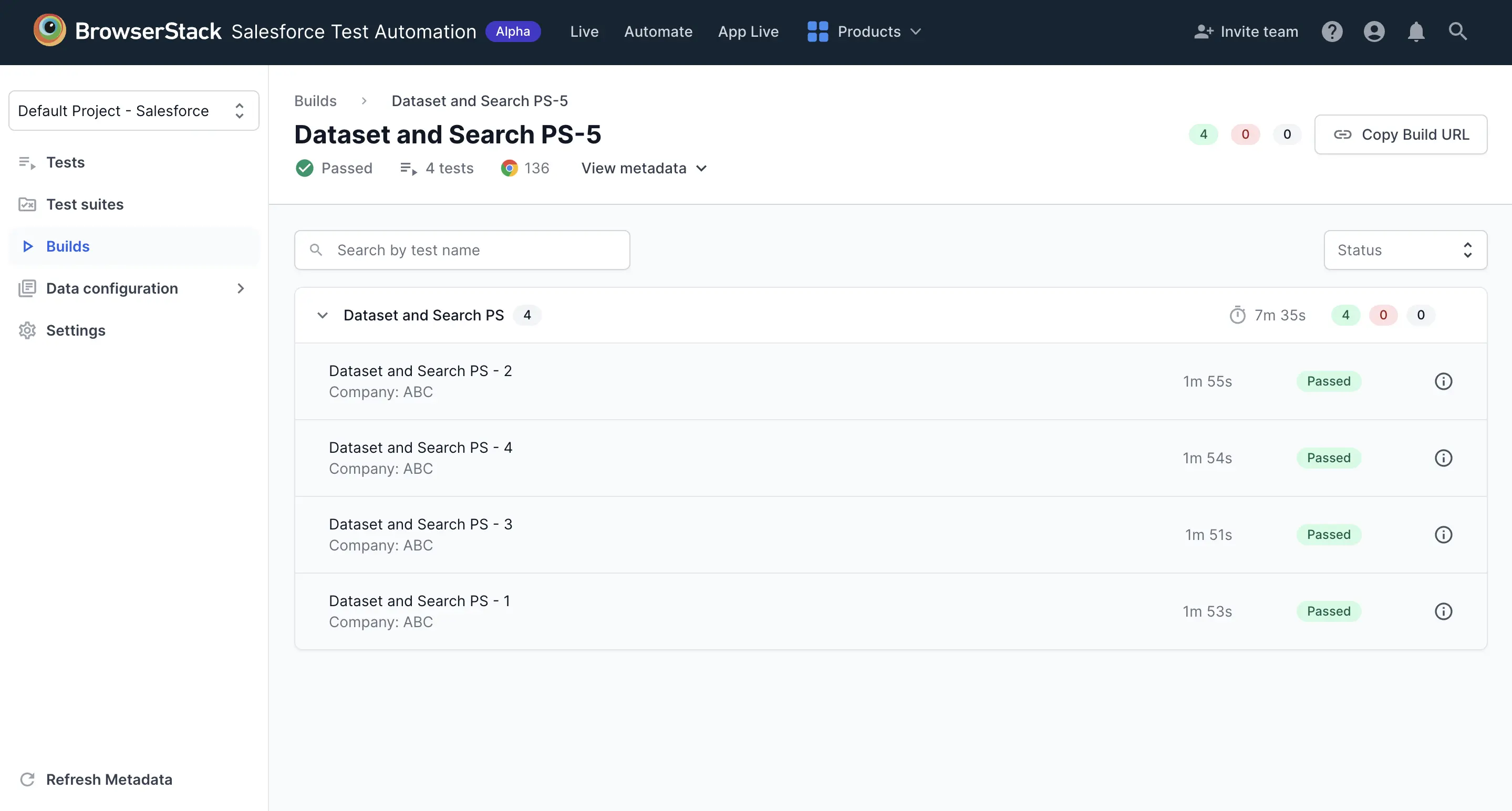Click the green 4 count in group row
This screenshot has width=1512, height=811.
[1345, 315]
